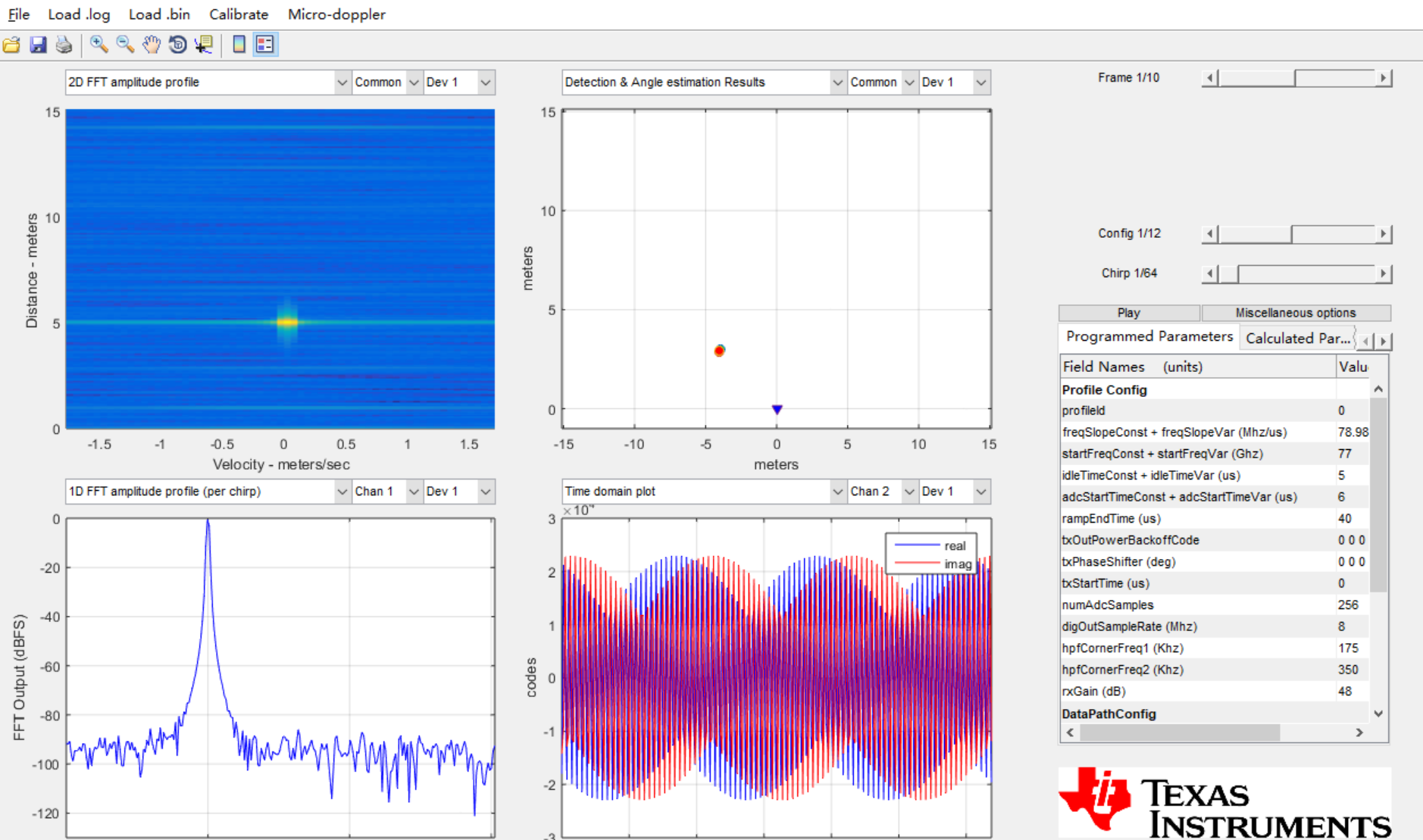1423x840 pixels.
Task: Click the tab strip's left scroll arrow
Action: pyautogui.click(x=1365, y=342)
